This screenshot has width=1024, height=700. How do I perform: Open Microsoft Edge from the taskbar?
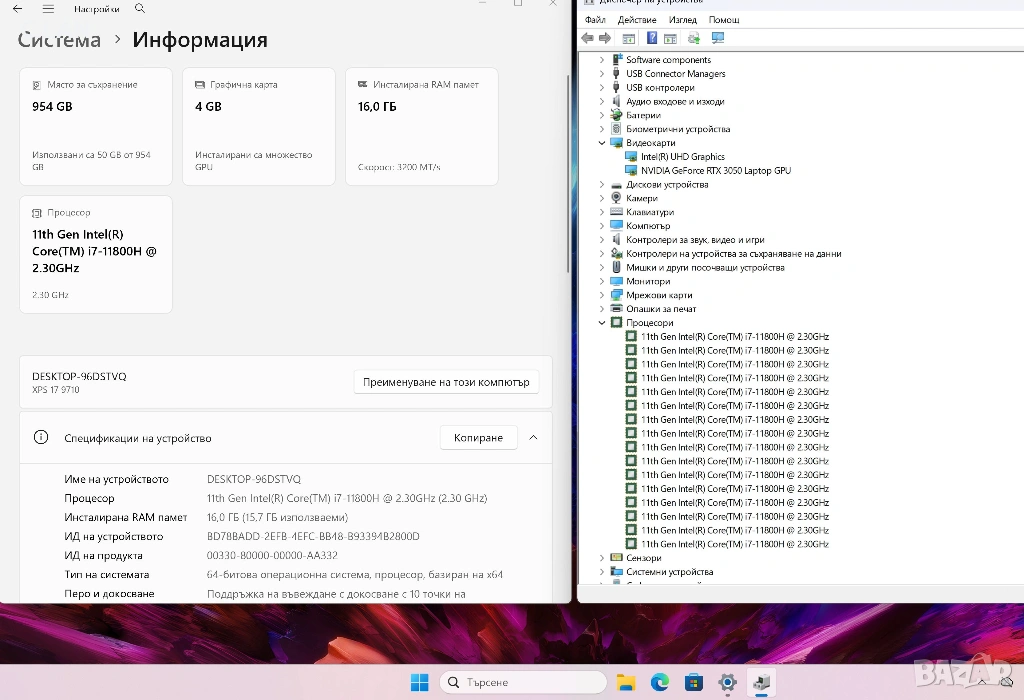(660, 682)
